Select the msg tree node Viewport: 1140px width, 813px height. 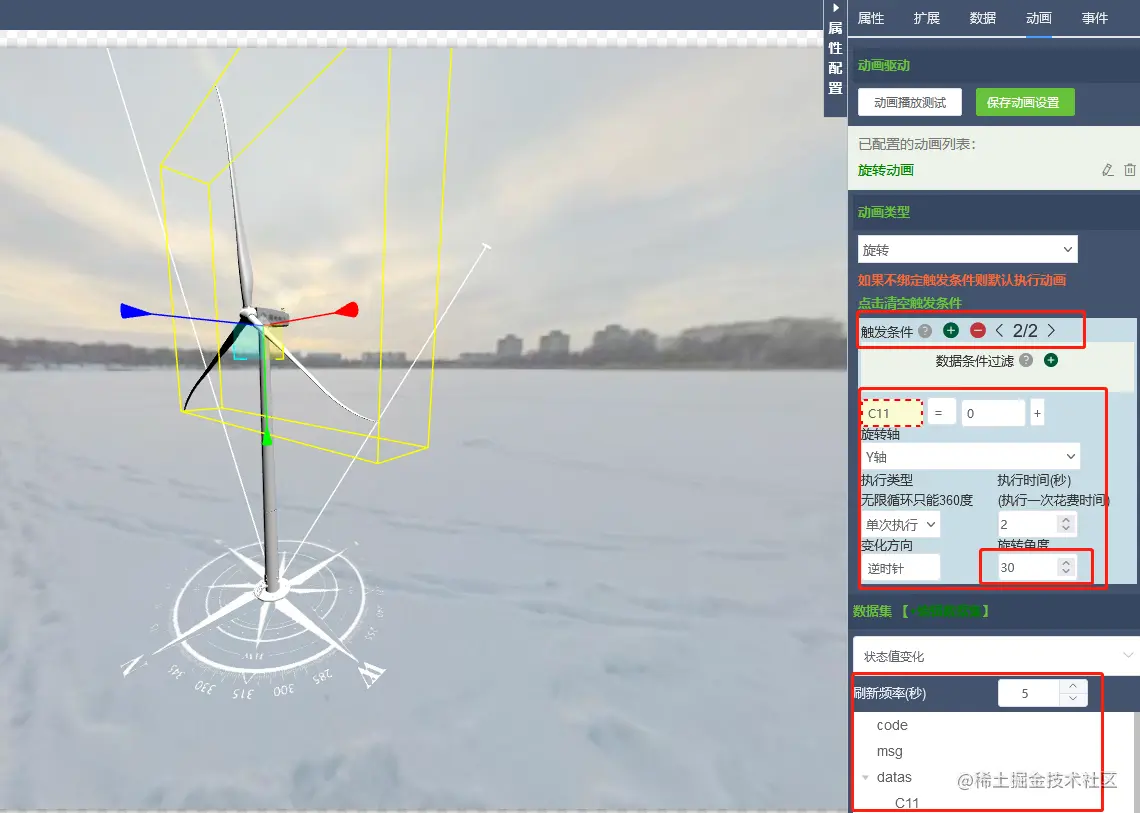(890, 751)
